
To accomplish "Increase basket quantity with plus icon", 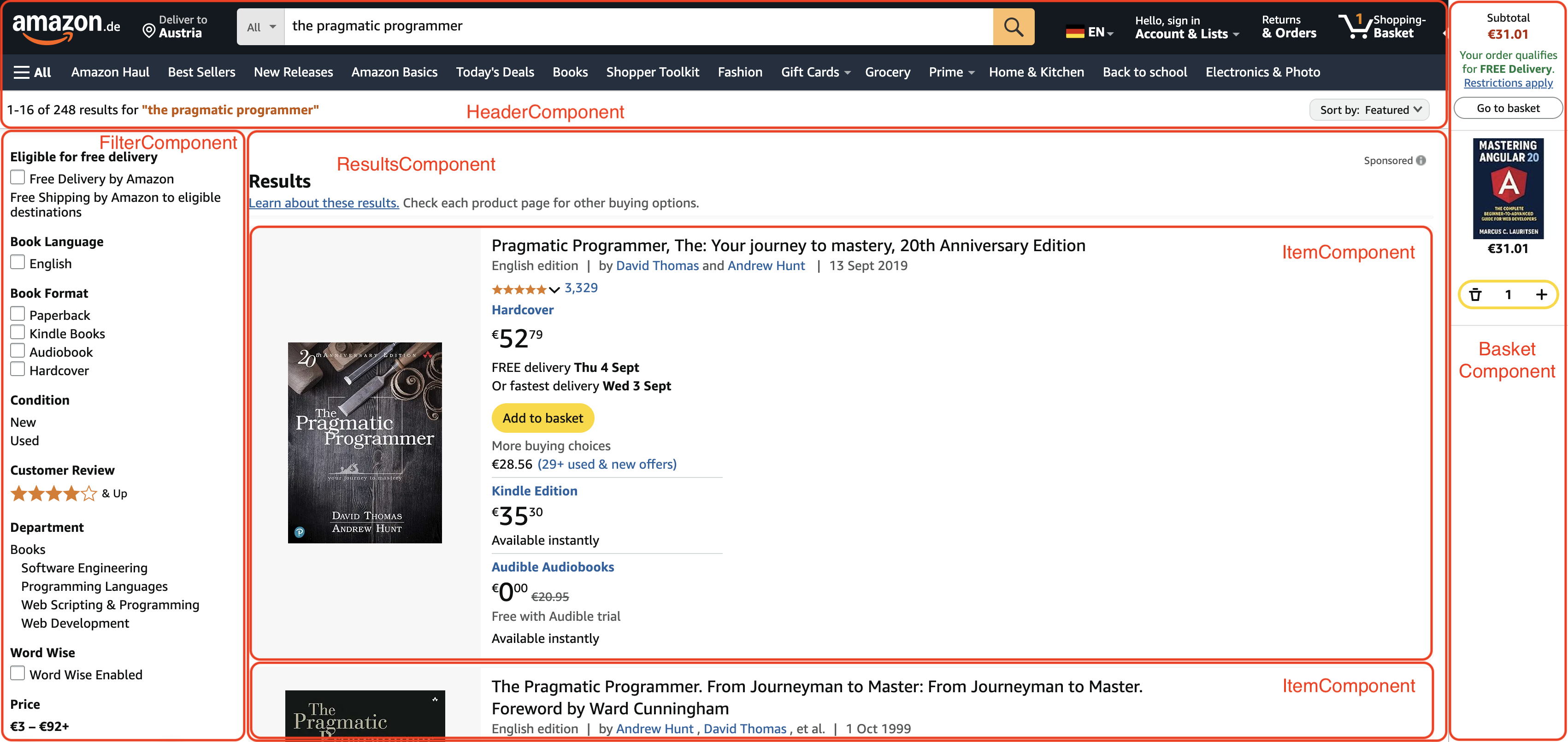I will coord(1541,295).
